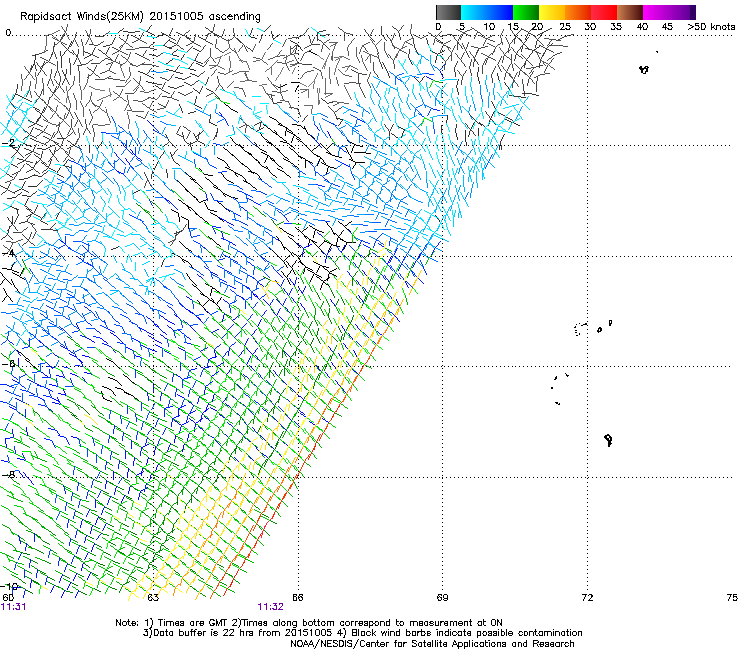Click the '-8' latitude label on left axis
The image size is (740, 650).
click(x=10, y=474)
